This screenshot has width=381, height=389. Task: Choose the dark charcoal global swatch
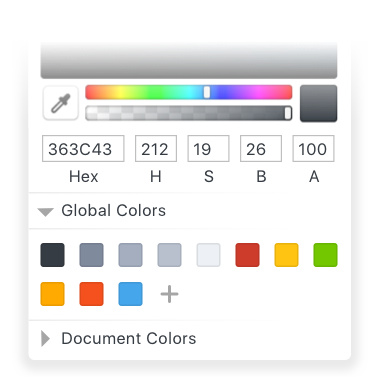pyautogui.click(x=52, y=255)
